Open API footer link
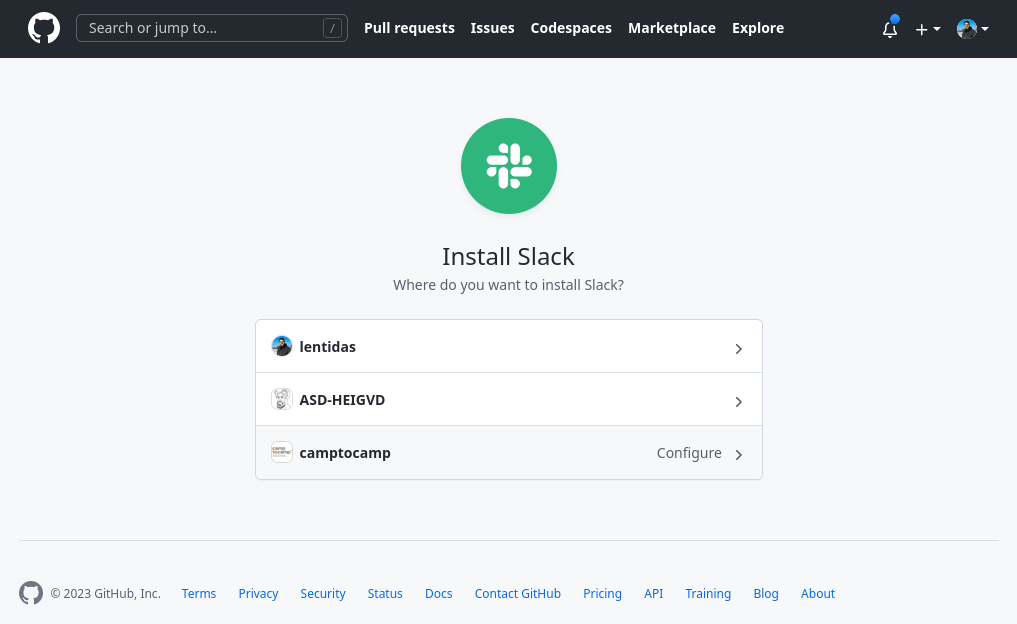Image resolution: width=1017 pixels, height=624 pixels. coord(653,594)
